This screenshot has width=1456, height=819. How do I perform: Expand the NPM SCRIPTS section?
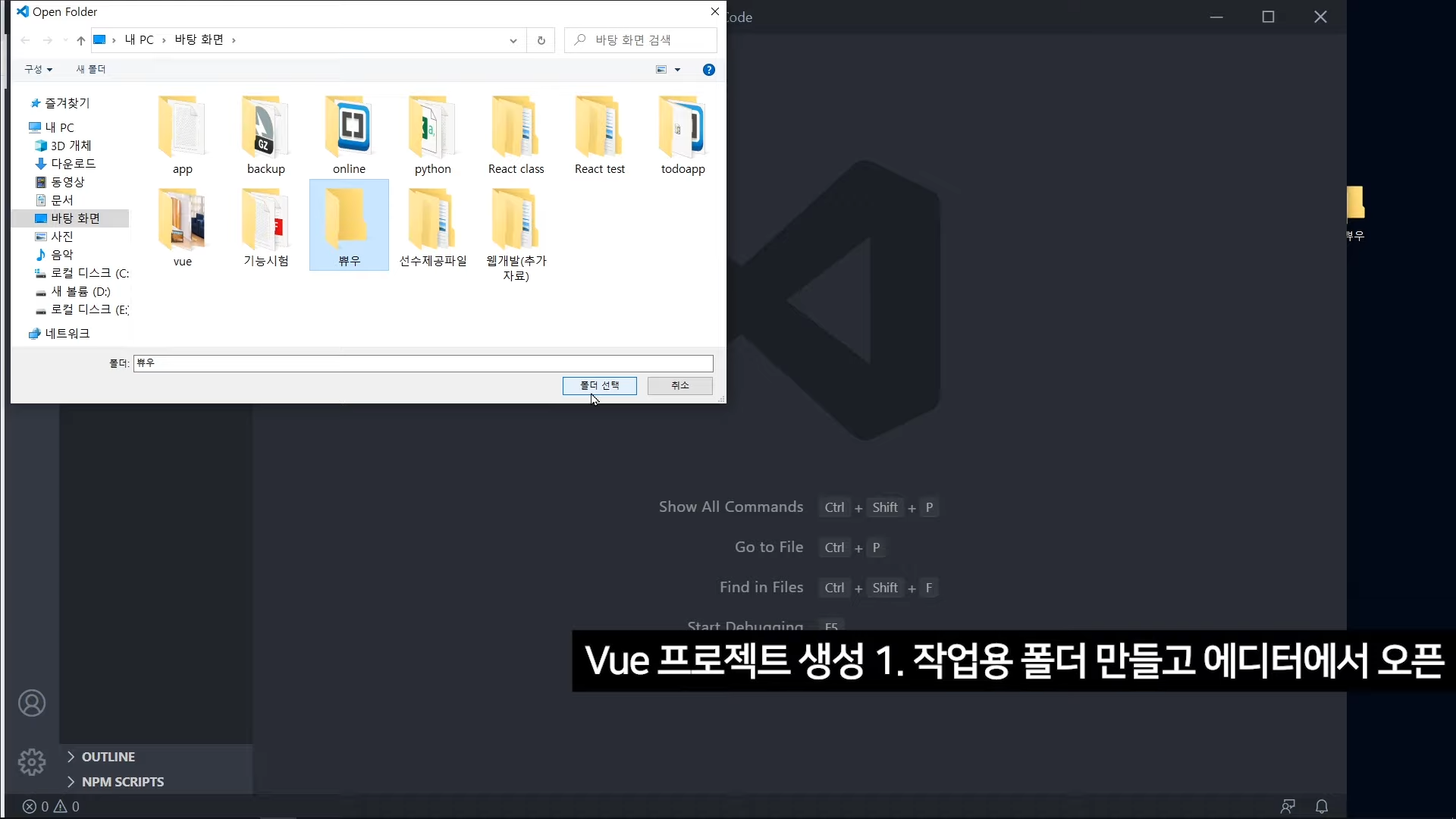pos(122,782)
